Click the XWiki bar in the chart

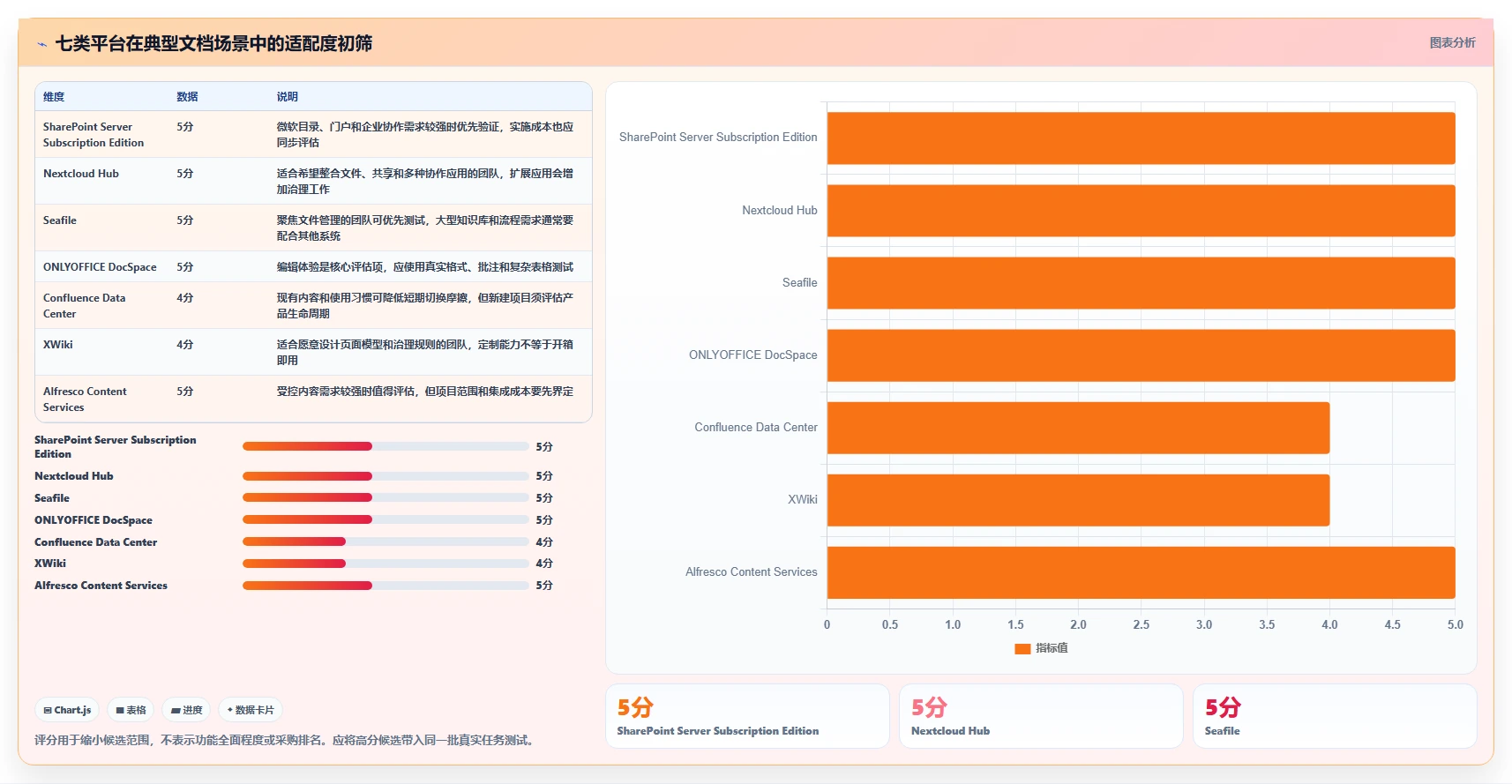1078,500
